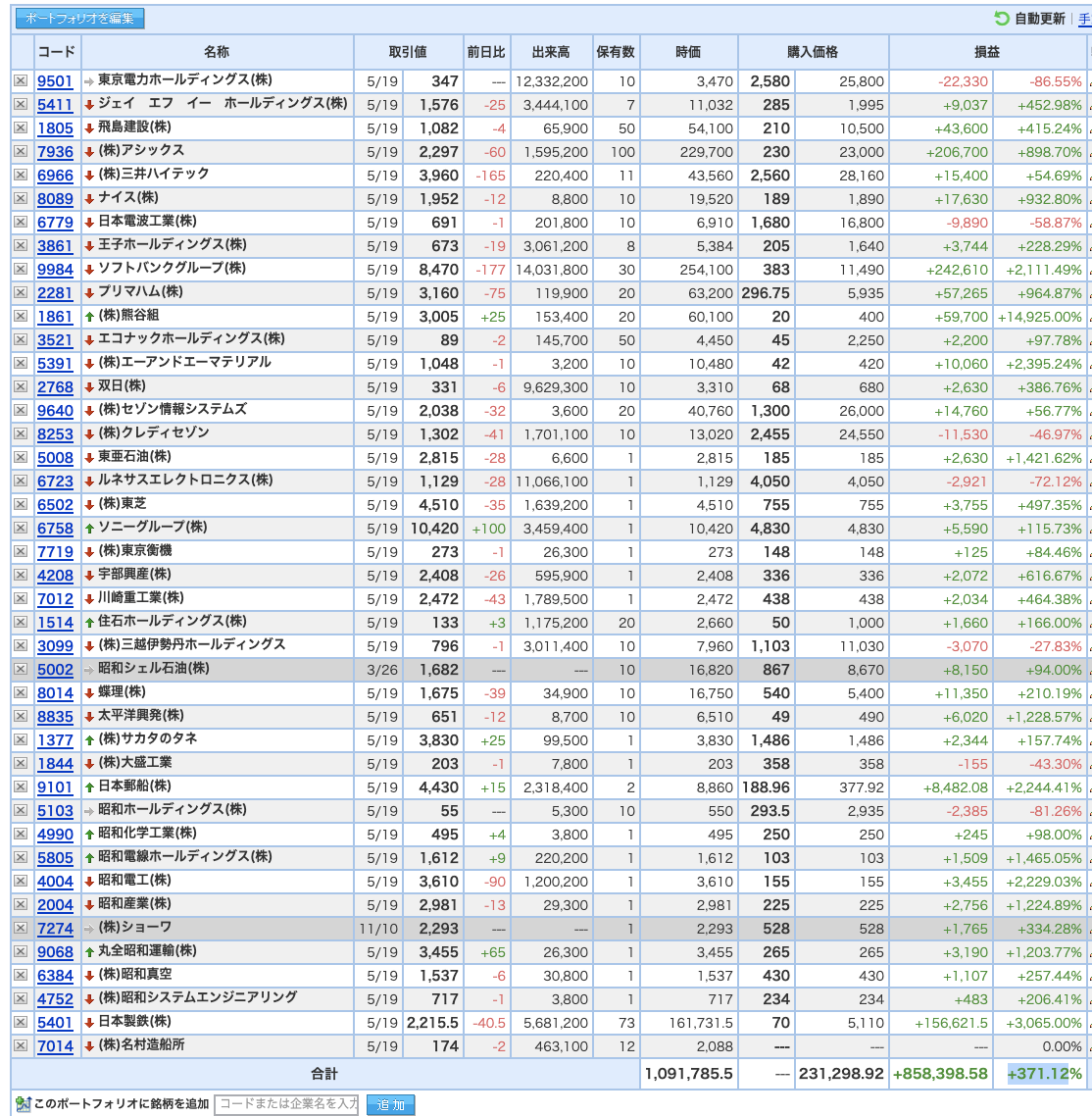Remove 7014 名村造船所 via its X icon
The width and height of the screenshot is (1092, 1116).
tap(21, 1045)
